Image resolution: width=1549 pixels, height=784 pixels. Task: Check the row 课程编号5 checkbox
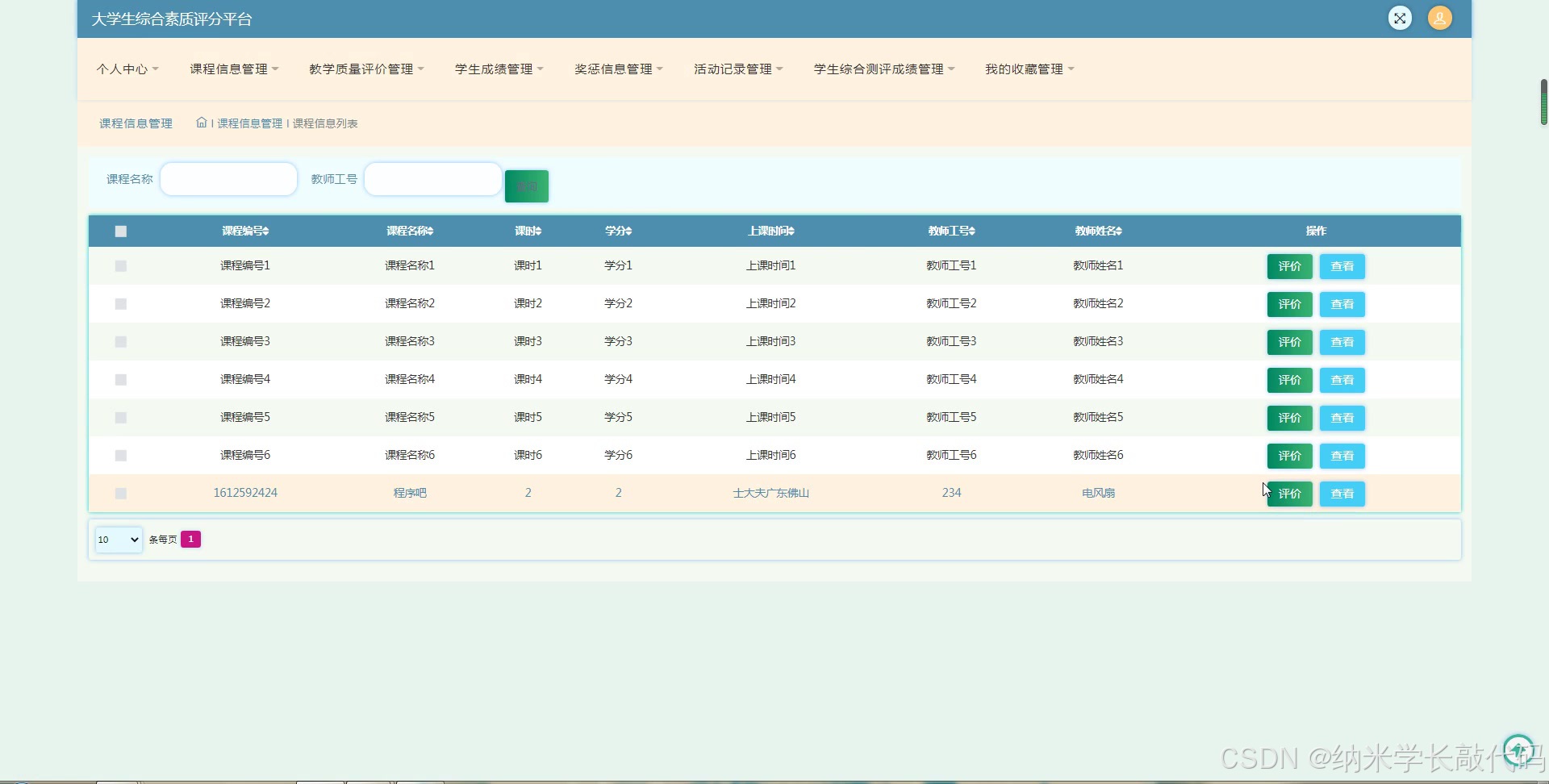(x=121, y=418)
